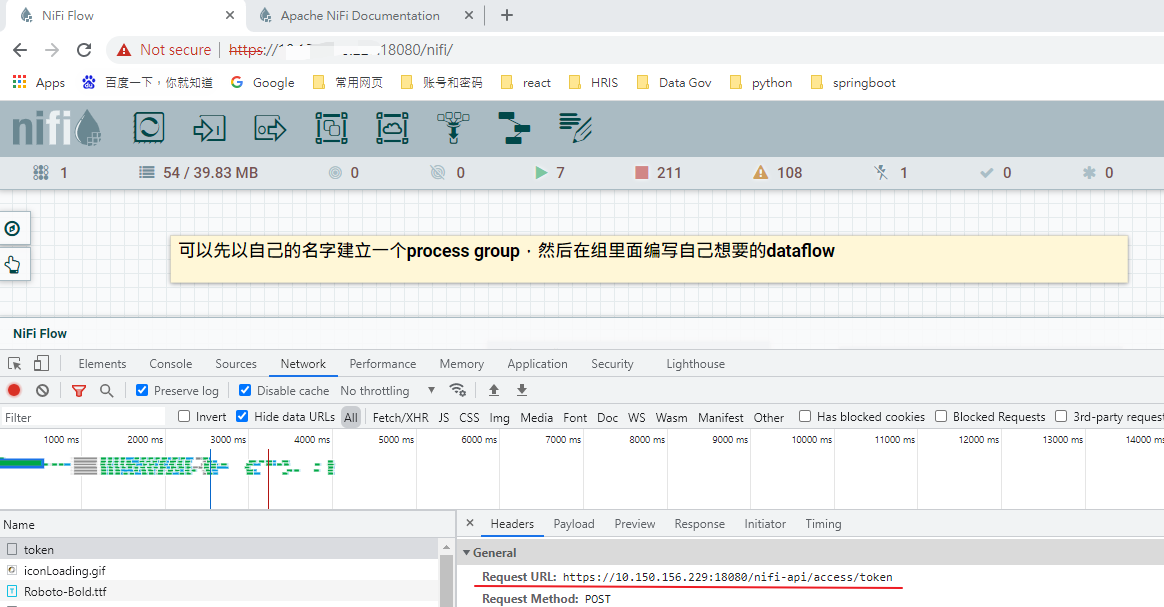
Task: Reload the NiFi page
Action: pyautogui.click(x=84, y=50)
